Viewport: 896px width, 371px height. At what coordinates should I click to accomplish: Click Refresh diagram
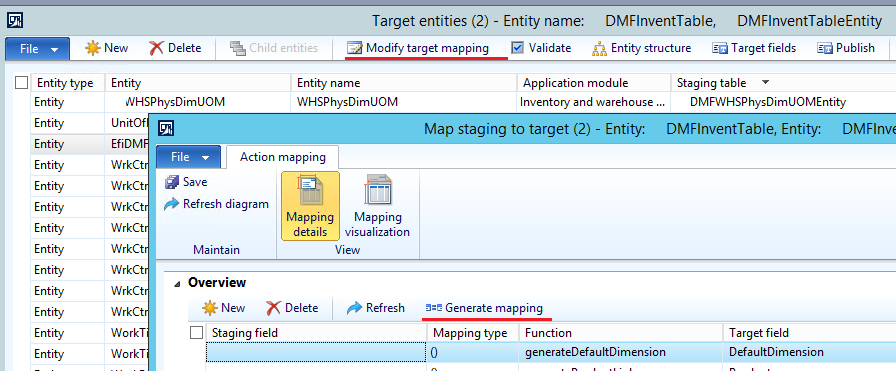[217, 204]
